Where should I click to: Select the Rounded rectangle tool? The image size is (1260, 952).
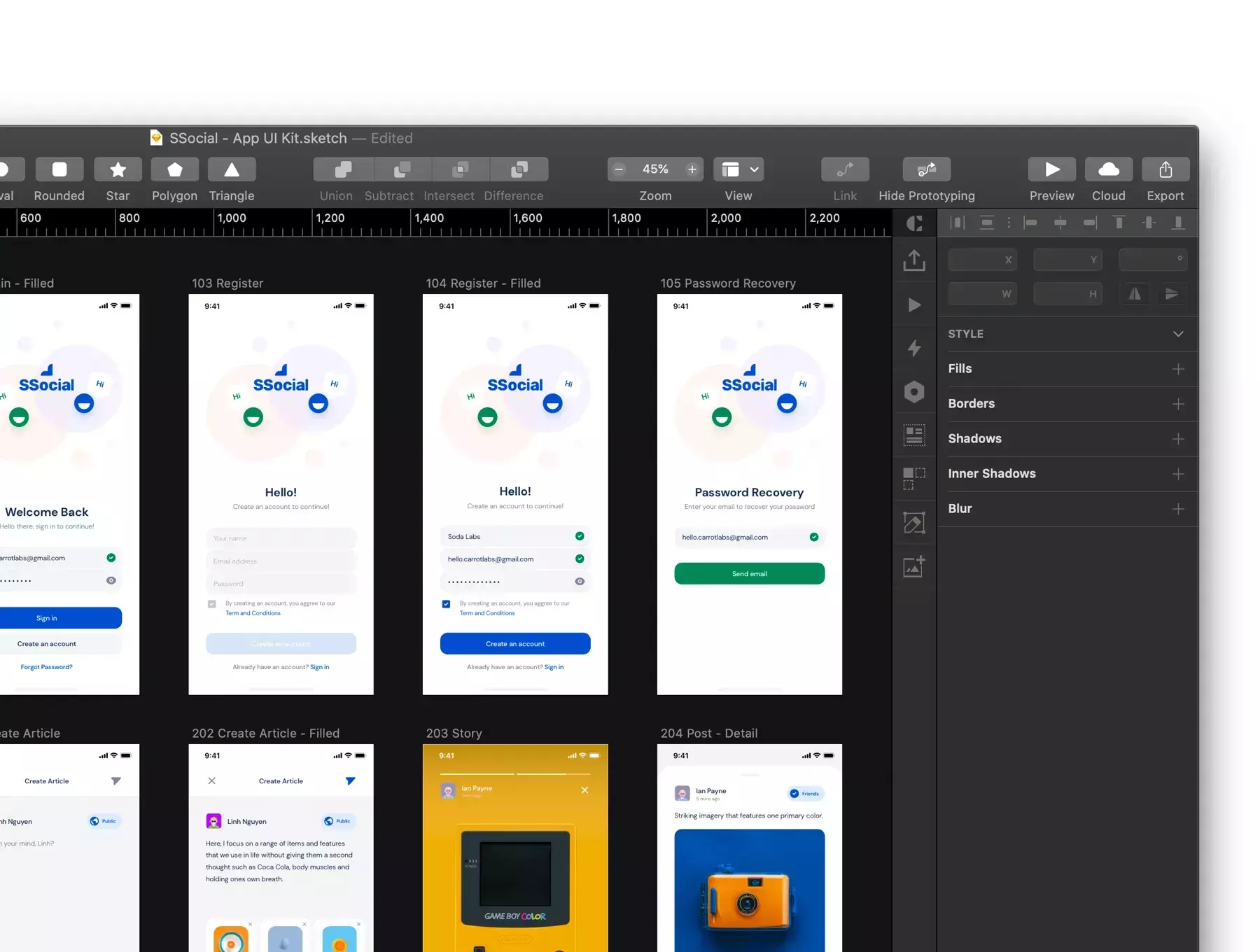point(59,169)
